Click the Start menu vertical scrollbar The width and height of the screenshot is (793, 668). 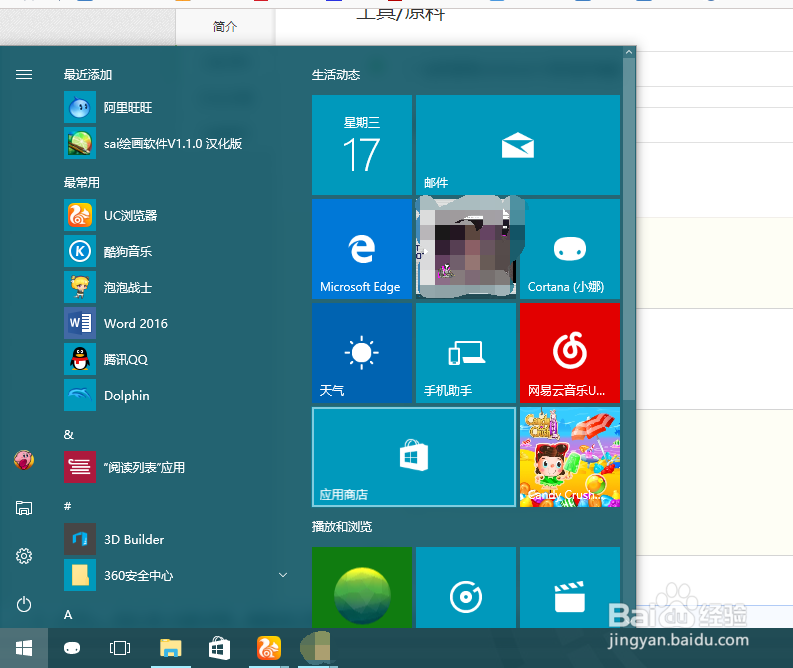pyautogui.click(x=629, y=229)
